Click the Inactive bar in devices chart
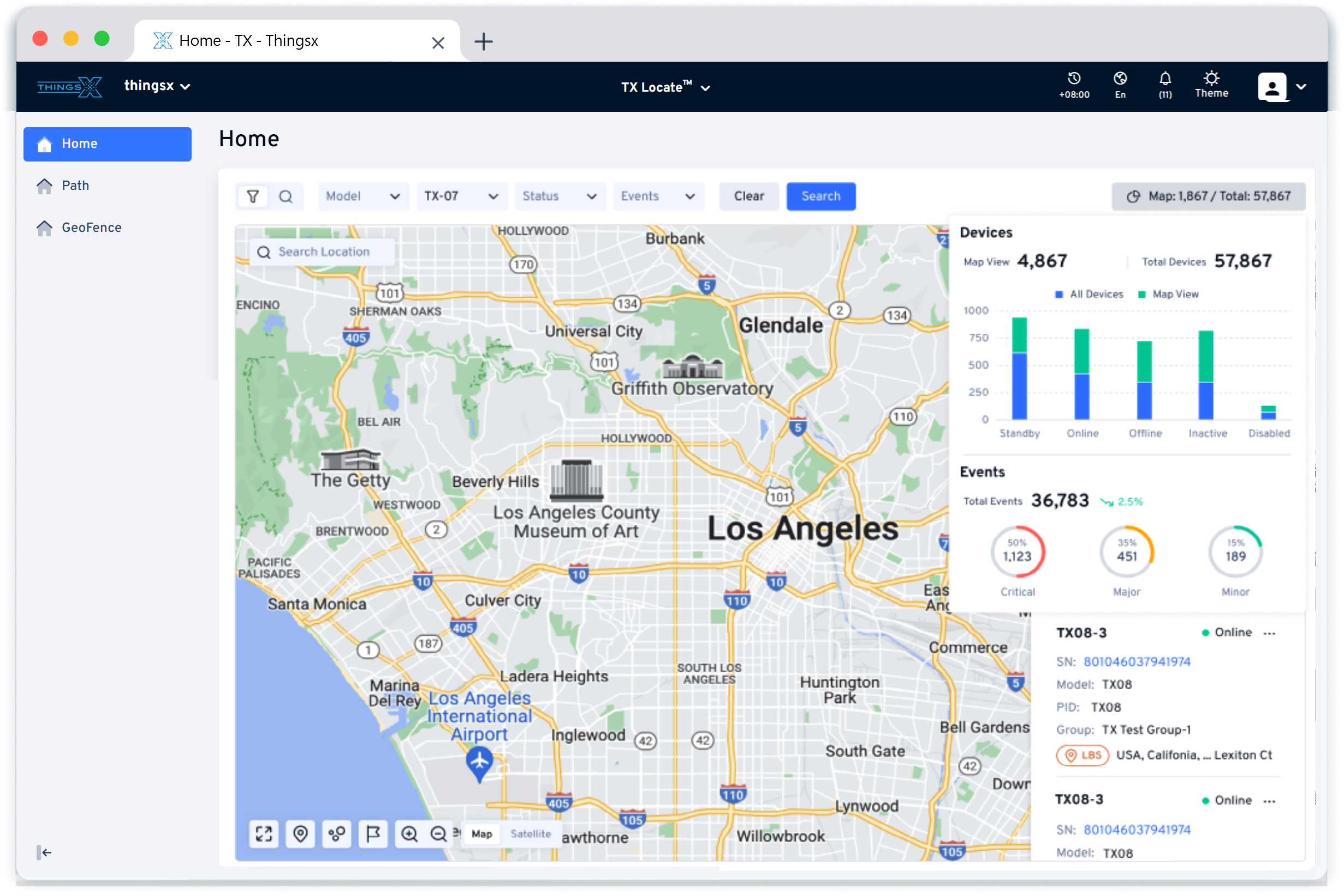This screenshot has width=1344, height=896. (x=1206, y=375)
